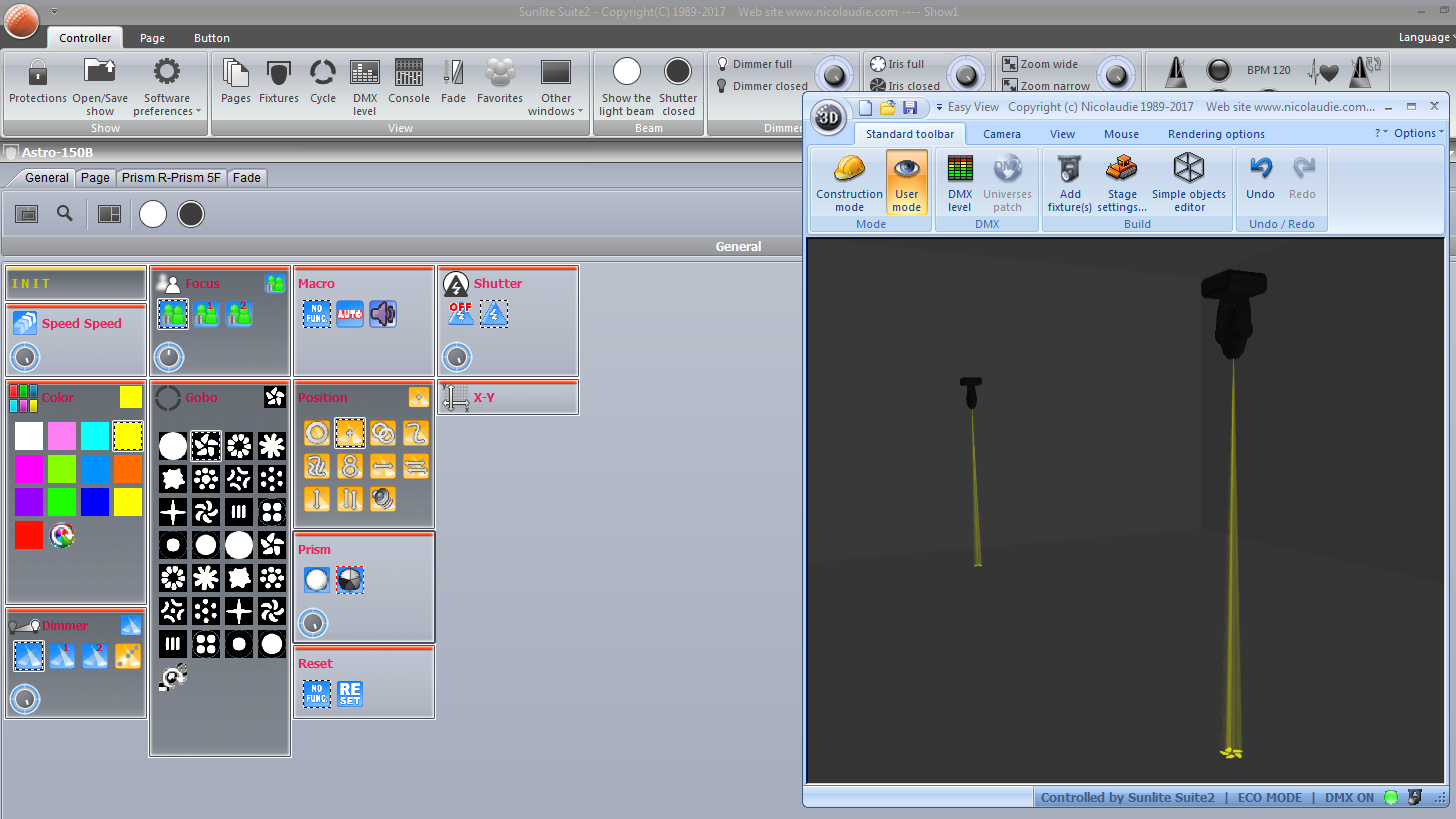The width and height of the screenshot is (1456, 819).
Task: Click the Easy View open folder icon
Action: tap(888, 107)
